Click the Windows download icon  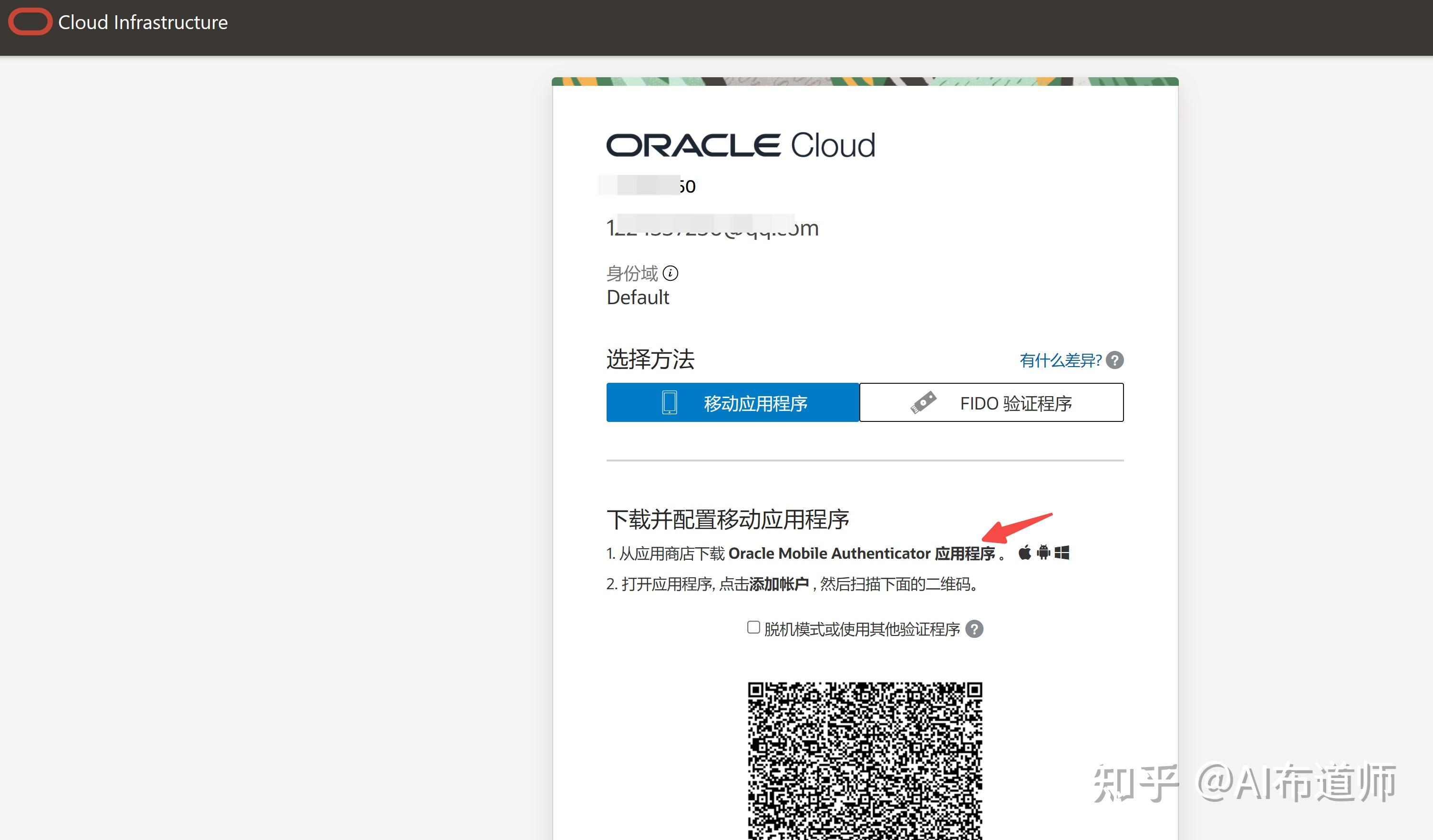[1062, 552]
